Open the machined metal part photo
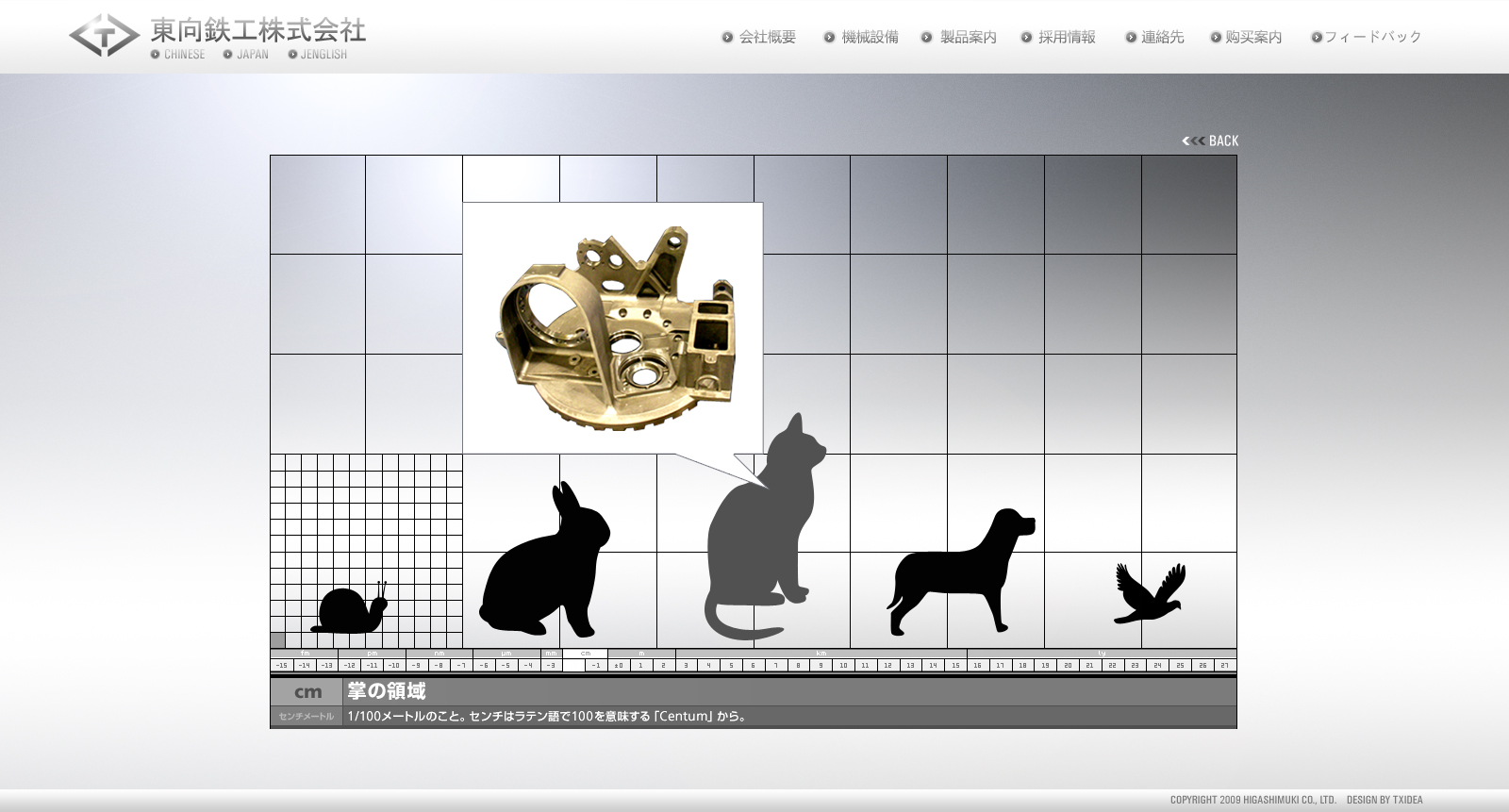Image resolution: width=1509 pixels, height=812 pixels. click(x=612, y=327)
